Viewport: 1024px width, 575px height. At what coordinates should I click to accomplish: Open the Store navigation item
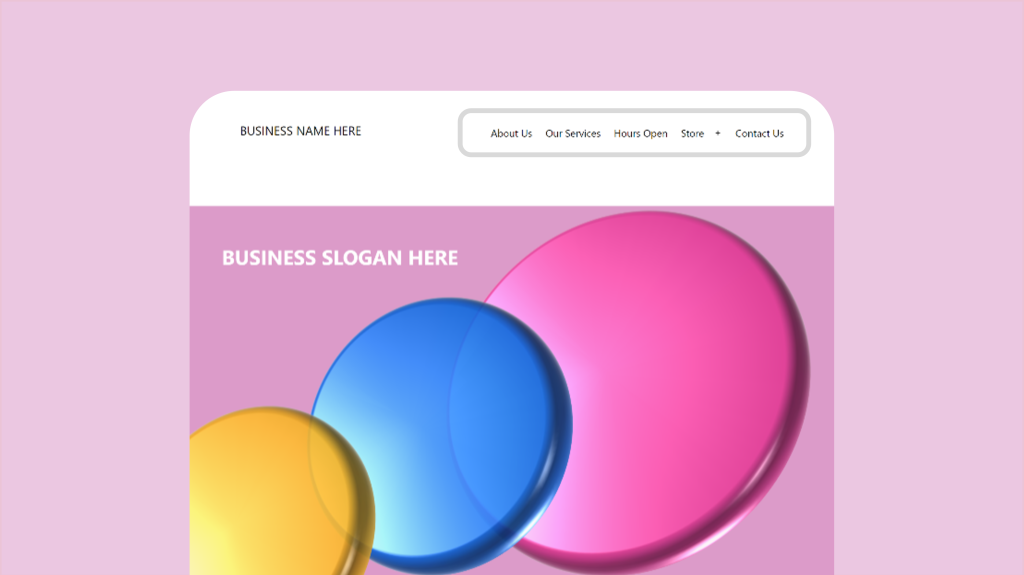[x=692, y=133]
